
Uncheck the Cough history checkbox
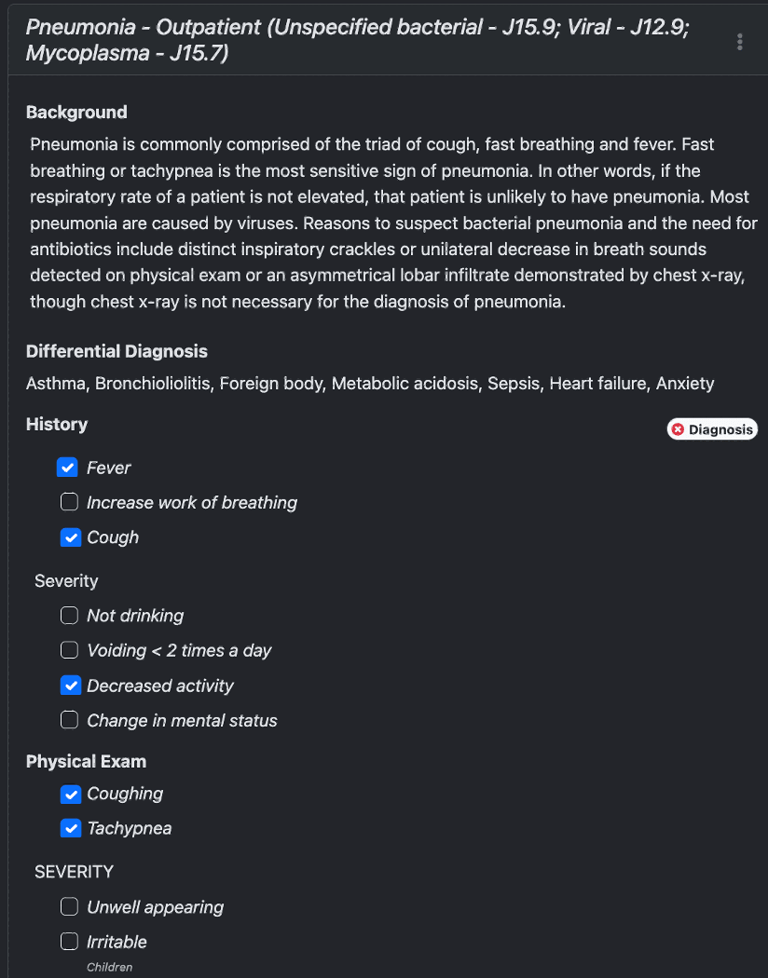point(69,537)
